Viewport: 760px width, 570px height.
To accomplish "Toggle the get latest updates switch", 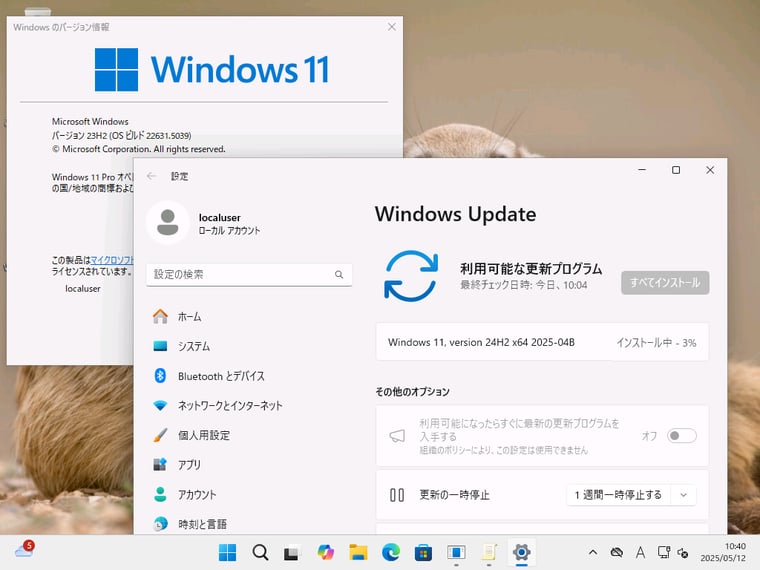I will coord(681,436).
